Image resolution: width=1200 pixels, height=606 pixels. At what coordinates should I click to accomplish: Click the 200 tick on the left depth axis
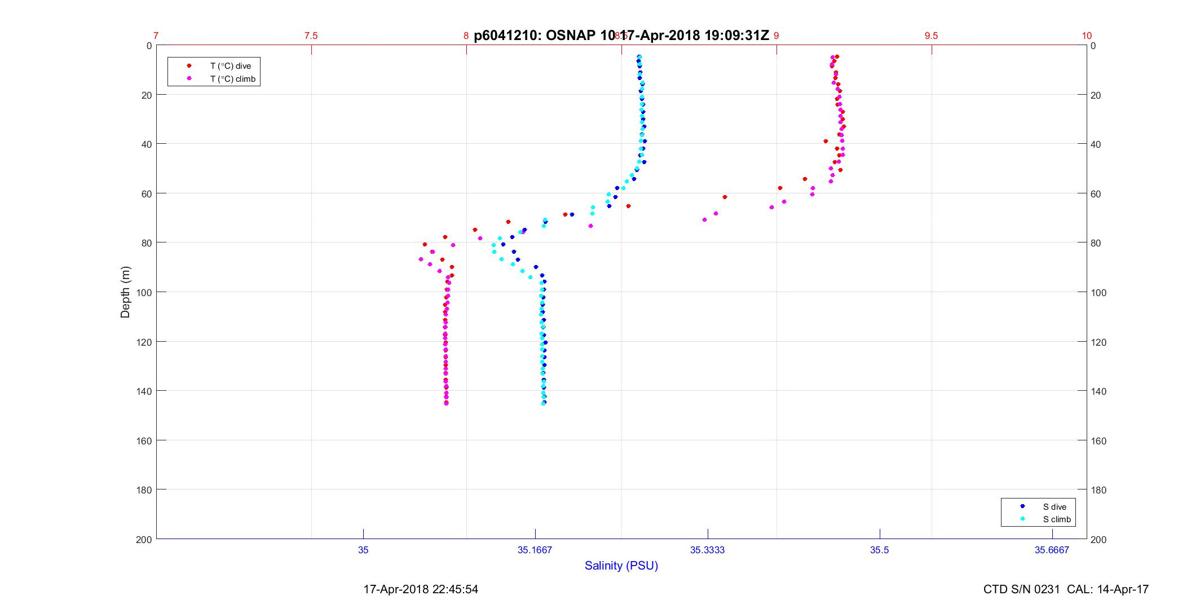pos(142,539)
